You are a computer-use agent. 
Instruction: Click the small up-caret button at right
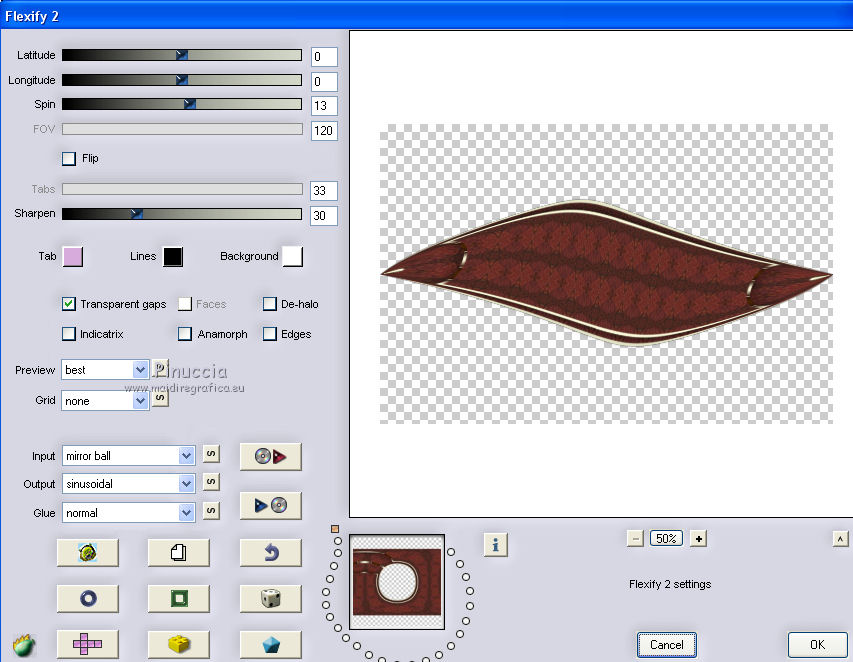point(840,539)
